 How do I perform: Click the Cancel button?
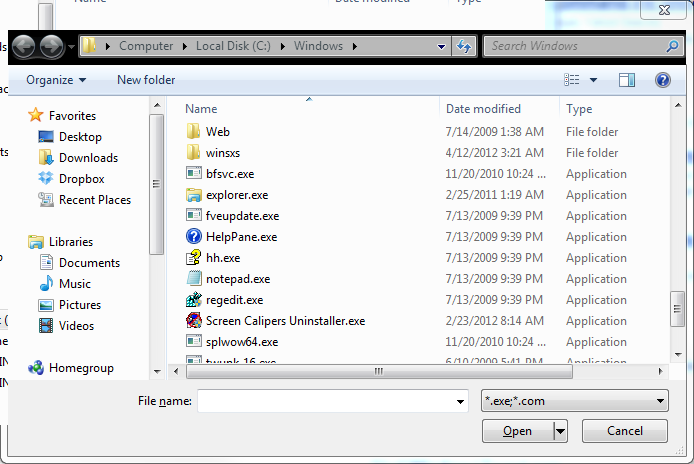(x=625, y=431)
